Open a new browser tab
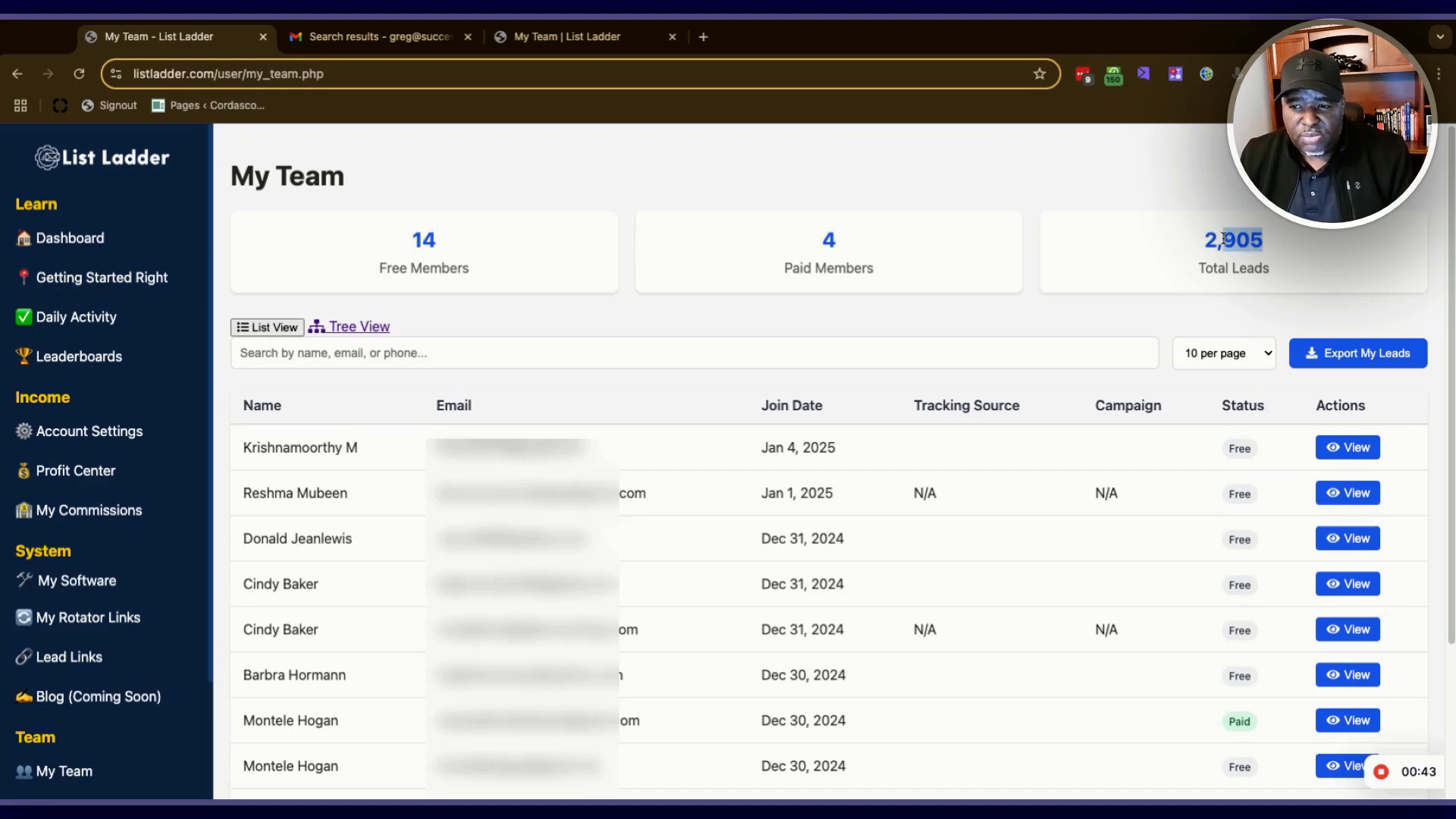 pos(703,36)
